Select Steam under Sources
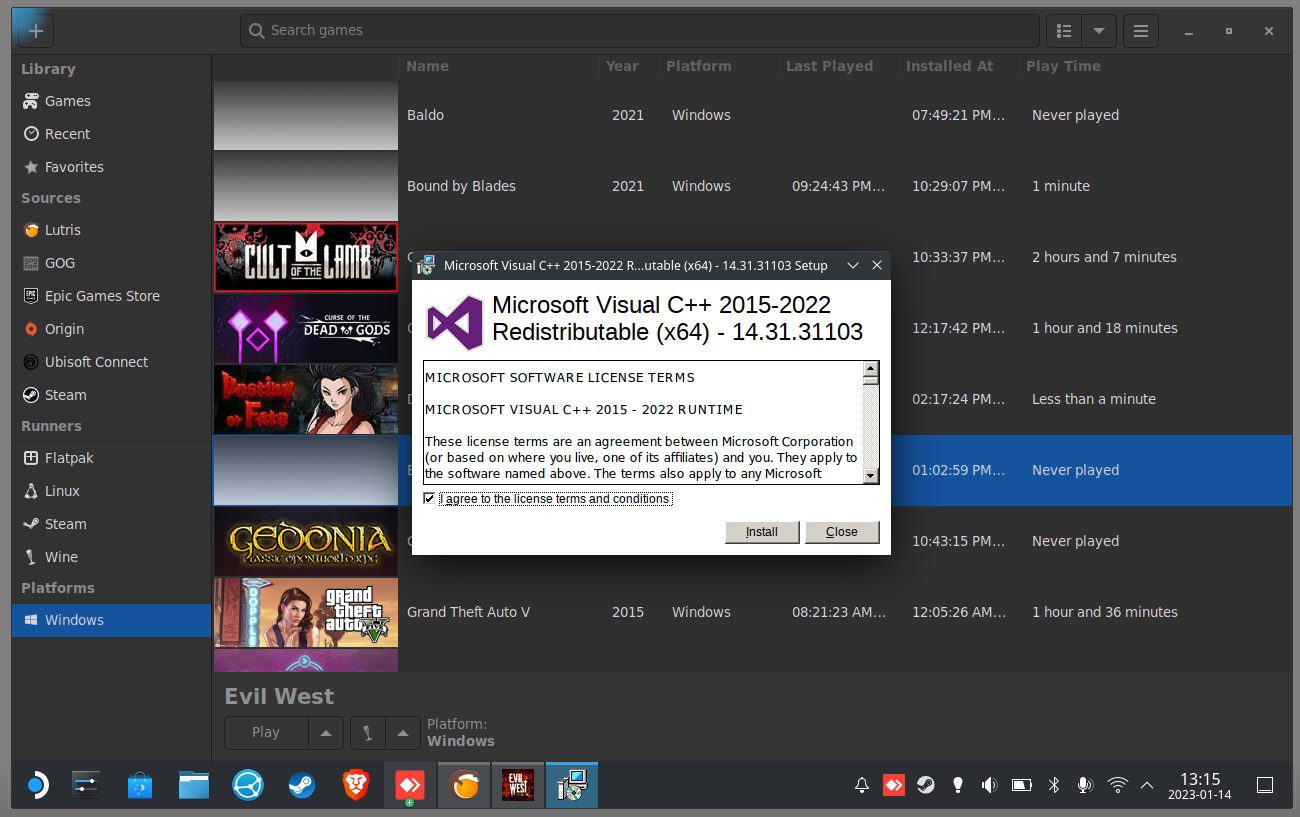This screenshot has height=817, width=1300. click(111, 395)
